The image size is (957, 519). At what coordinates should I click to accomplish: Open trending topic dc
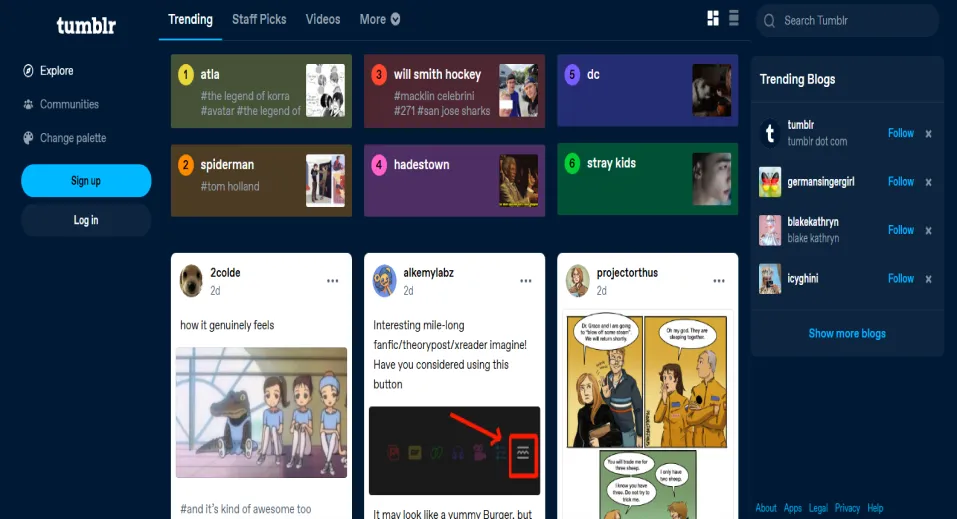click(648, 90)
